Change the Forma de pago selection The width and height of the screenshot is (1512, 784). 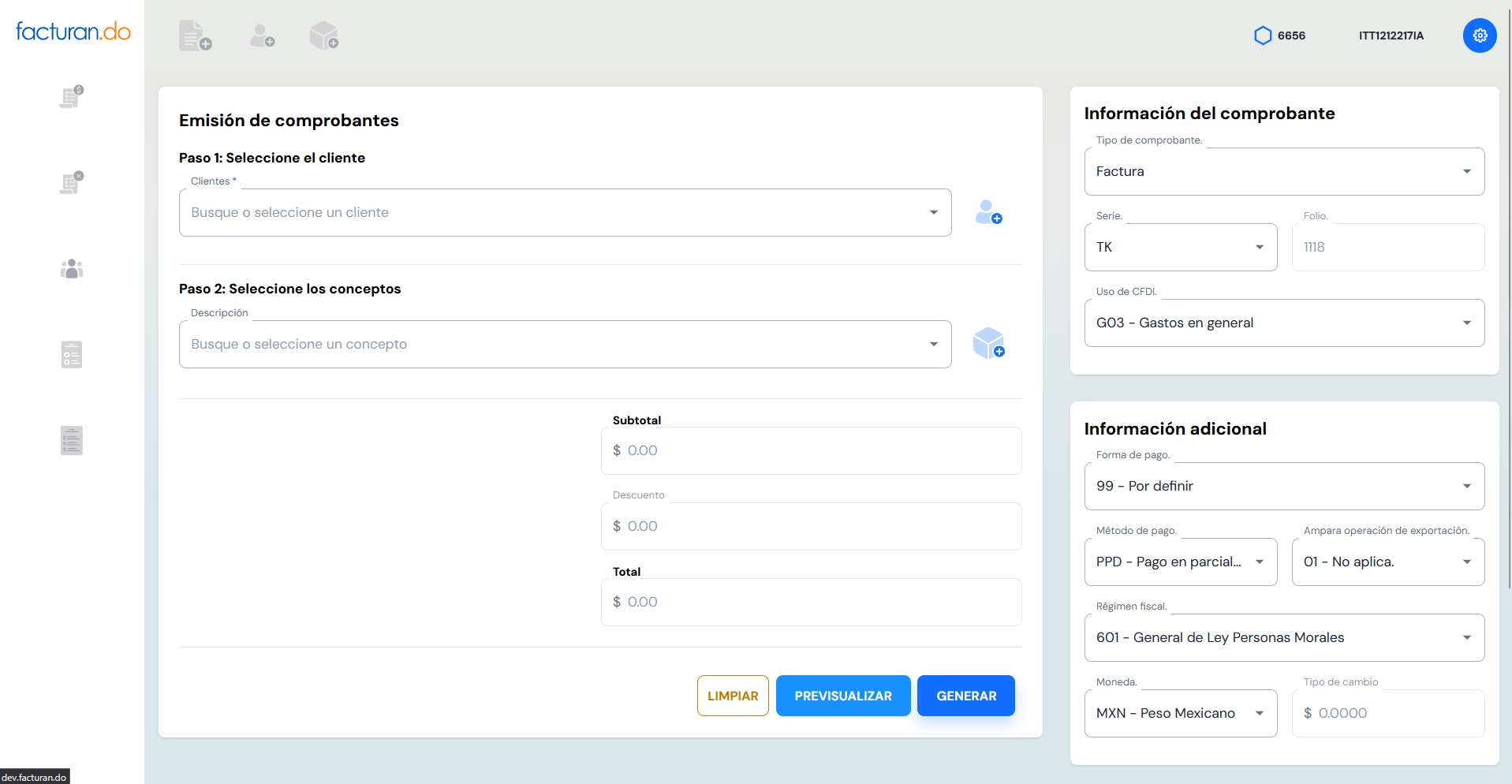coord(1283,486)
